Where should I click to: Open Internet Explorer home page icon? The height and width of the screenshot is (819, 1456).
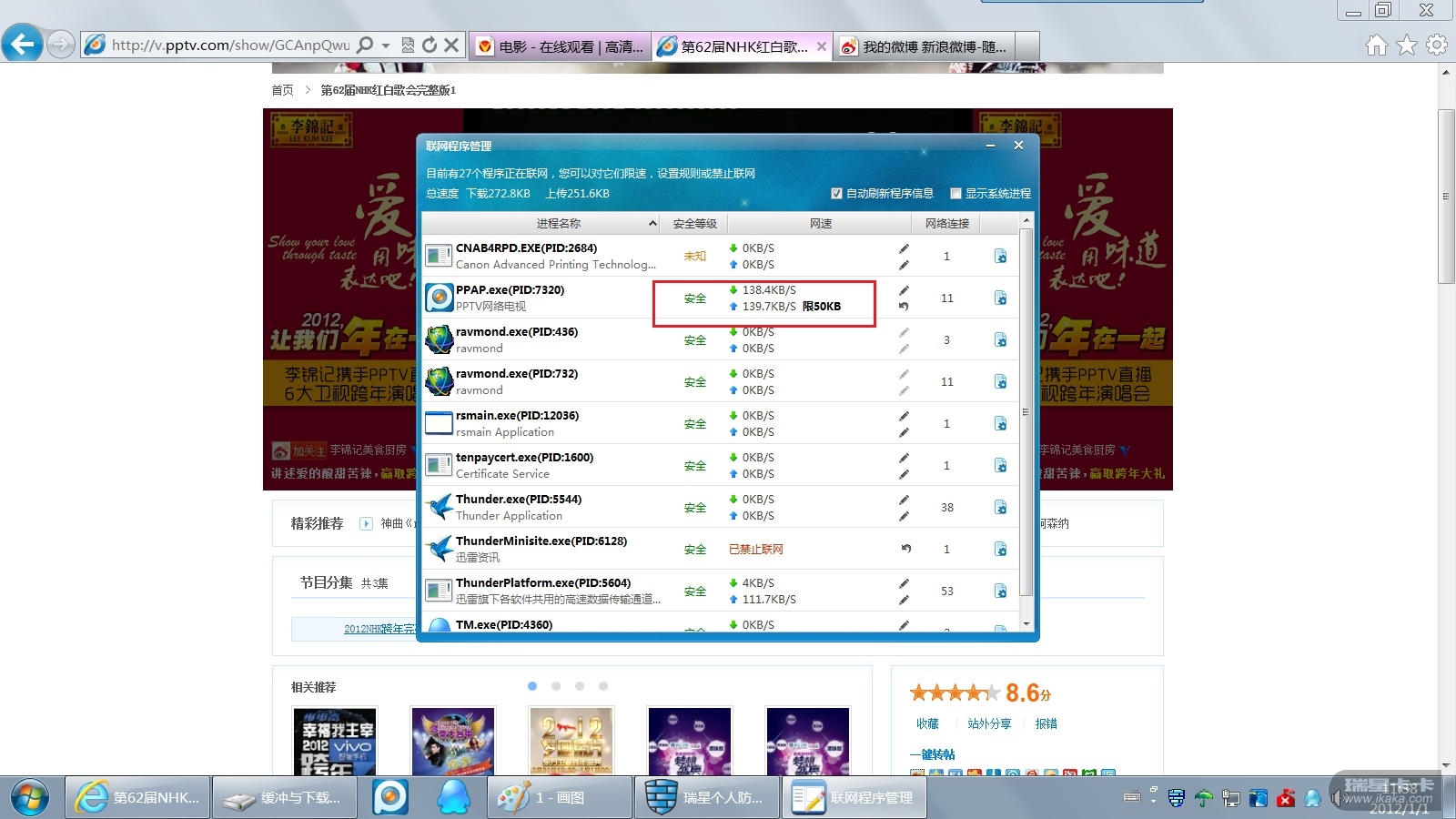pyautogui.click(x=1377, y=45)
